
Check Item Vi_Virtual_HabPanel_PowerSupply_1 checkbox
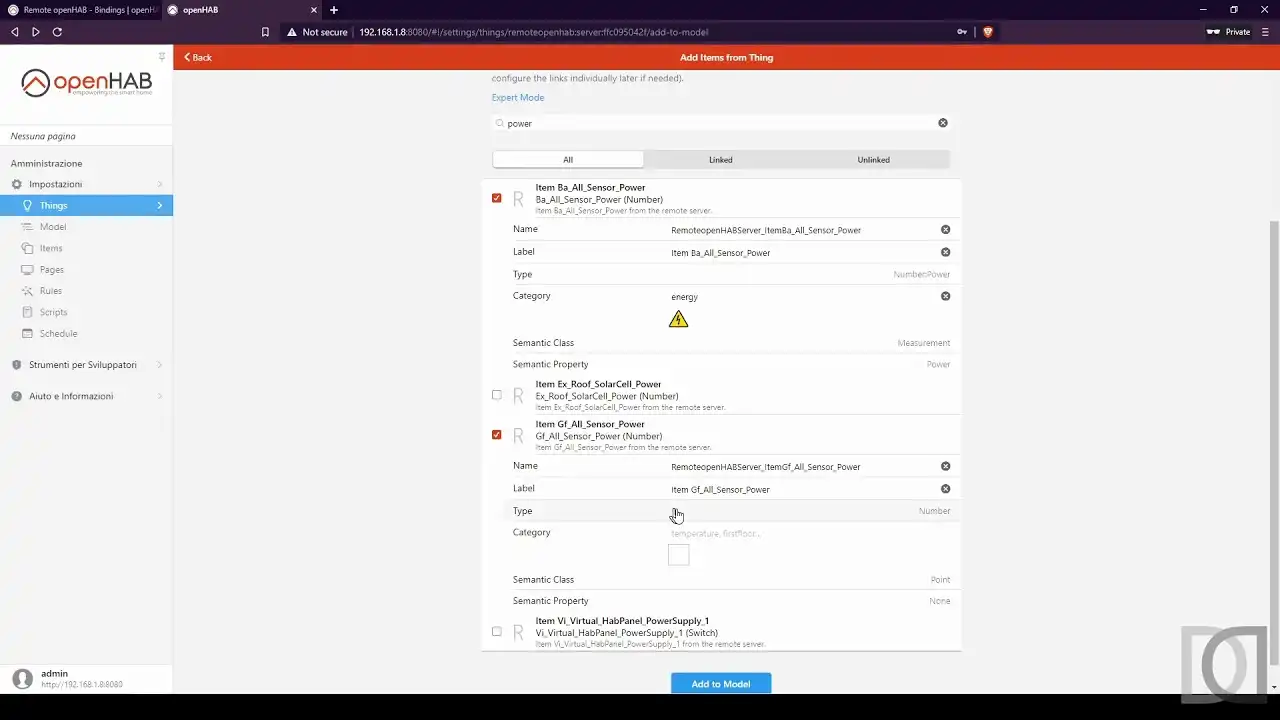point(497,632)
